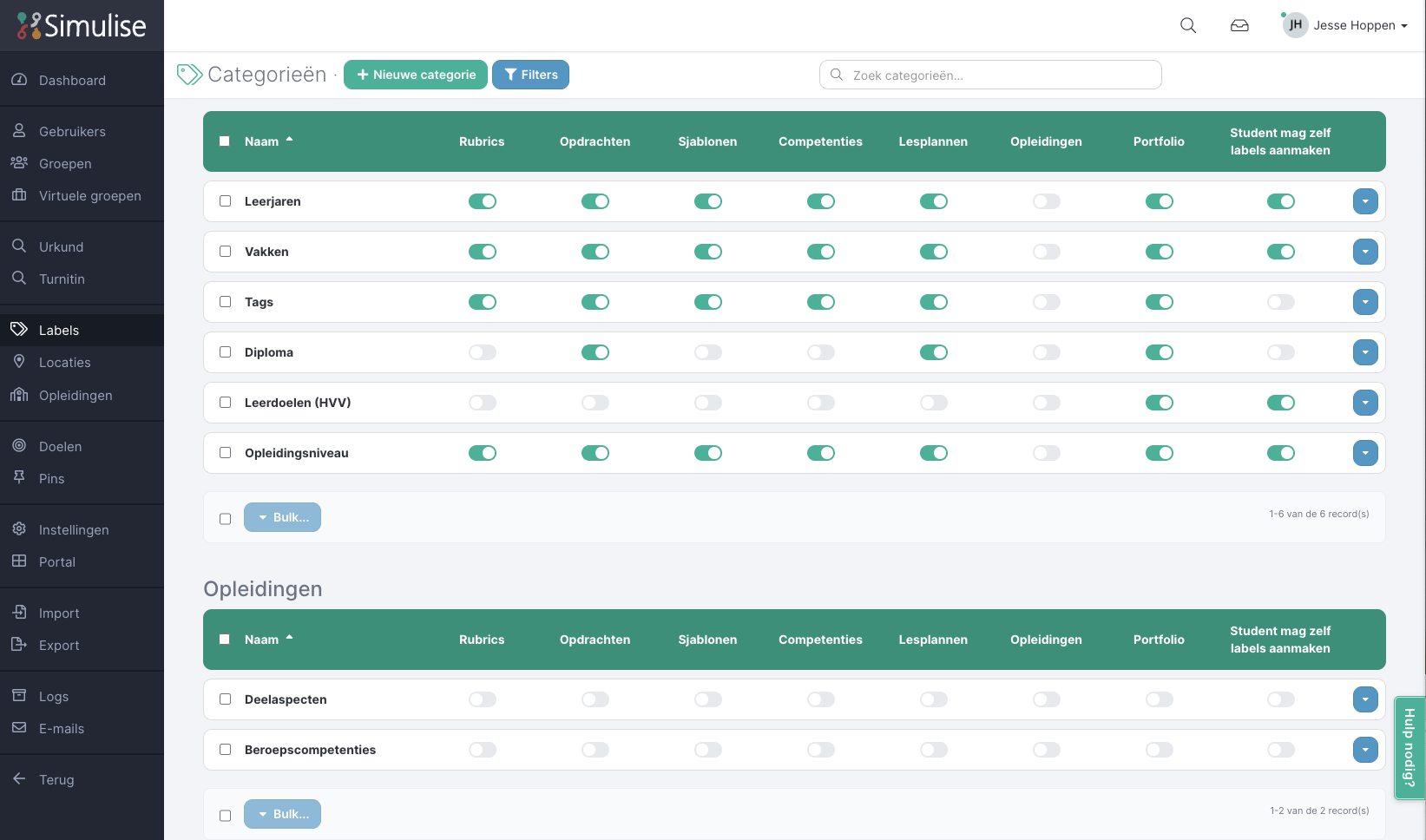Open the Hulp nodig? help tab
Image resolution: width=1426 pixels, height=840 pixels.
(1410, 747)
